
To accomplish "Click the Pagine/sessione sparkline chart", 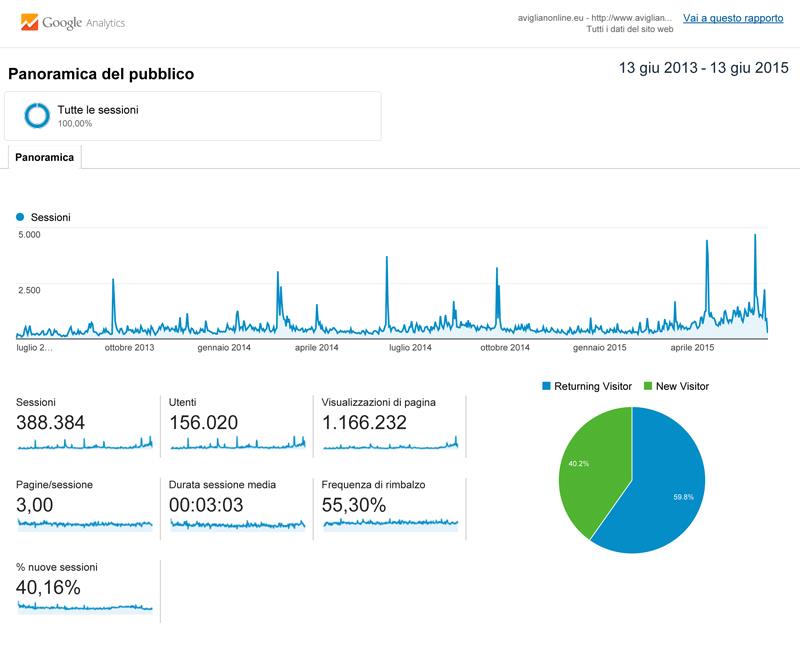I will tap(85, 523).
